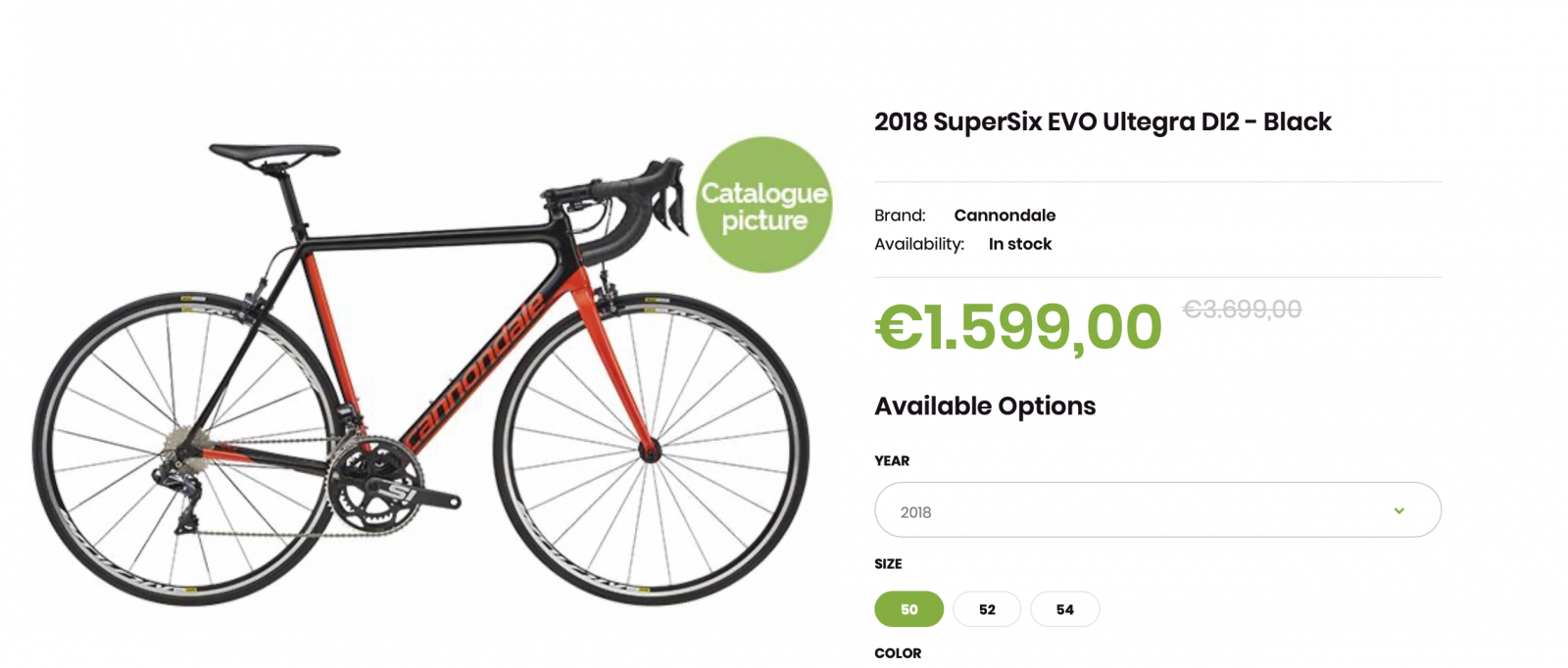Image resolution: width=1568 pixels, height=668 pixels.
Task: Click the crossed-out €3.699,00 original price
Action: click(1242, 310)
